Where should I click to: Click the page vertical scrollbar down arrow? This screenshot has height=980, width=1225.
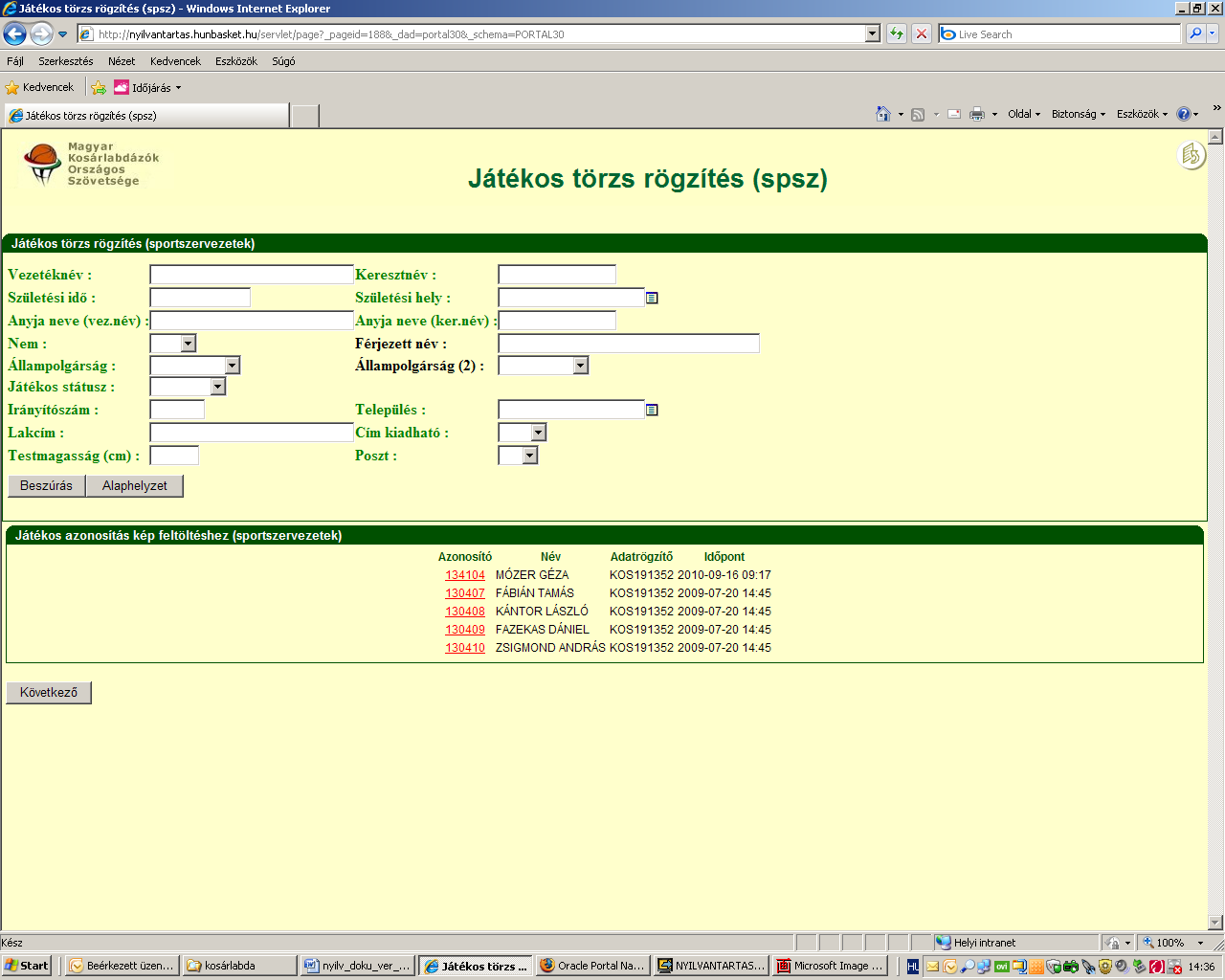click(1215, 923)
